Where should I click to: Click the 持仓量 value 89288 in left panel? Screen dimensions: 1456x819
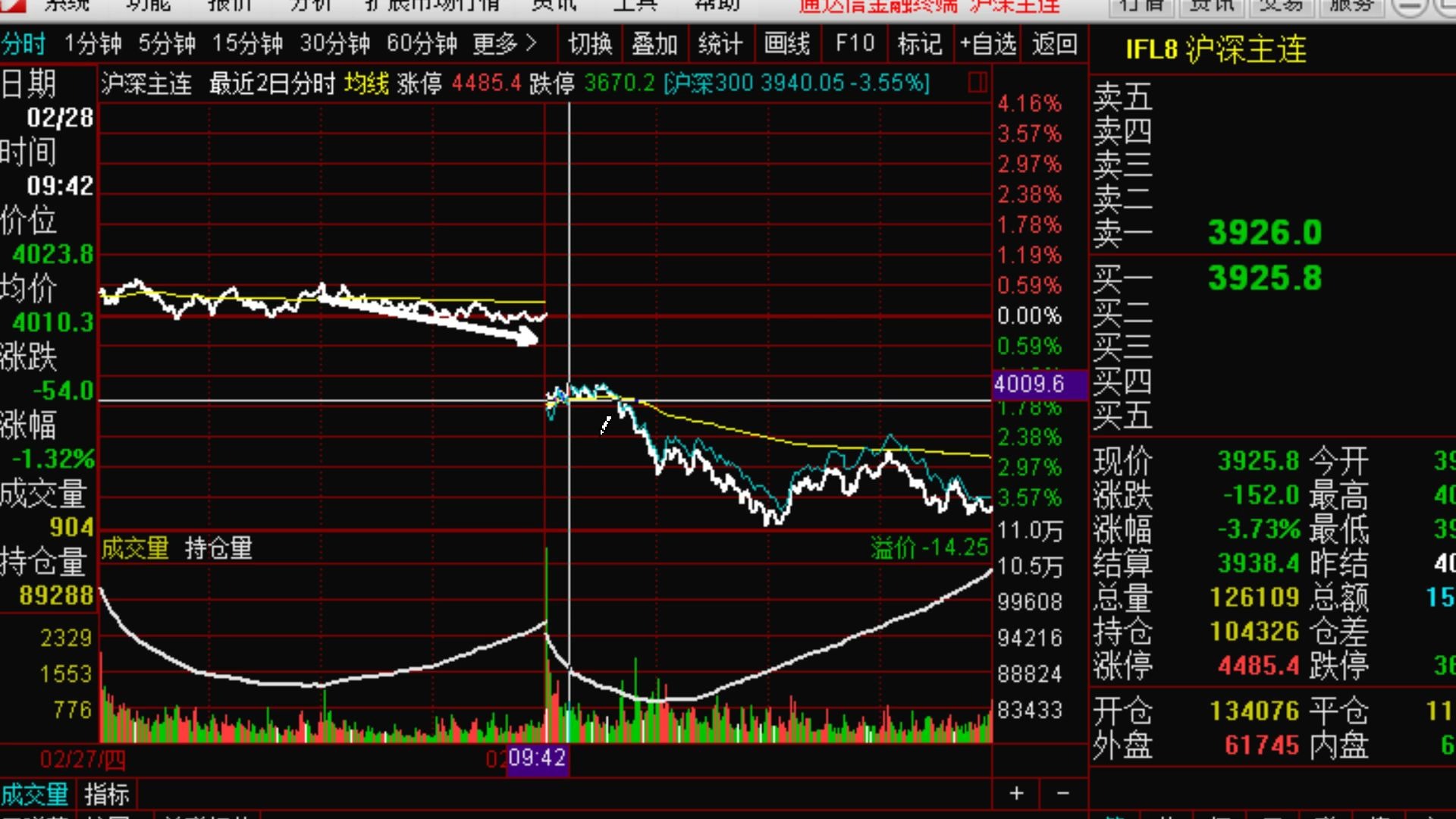tap(57, 595)
